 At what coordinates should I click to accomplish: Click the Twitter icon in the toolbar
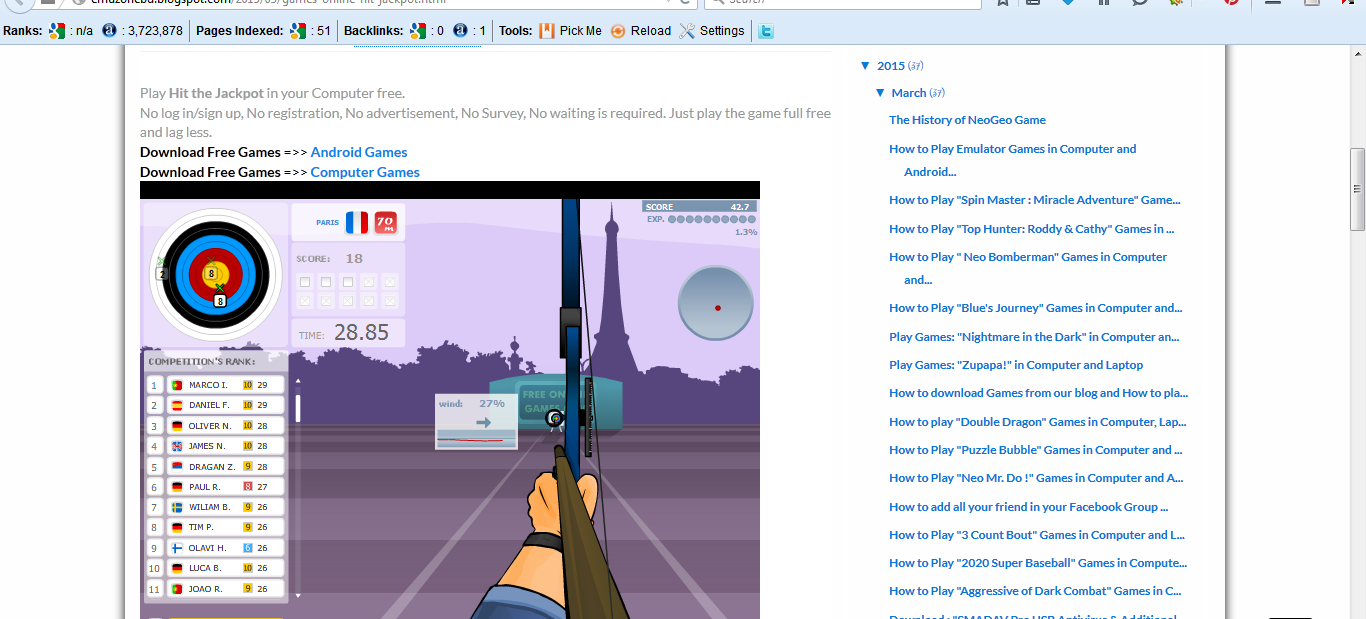tap(765, 31)
